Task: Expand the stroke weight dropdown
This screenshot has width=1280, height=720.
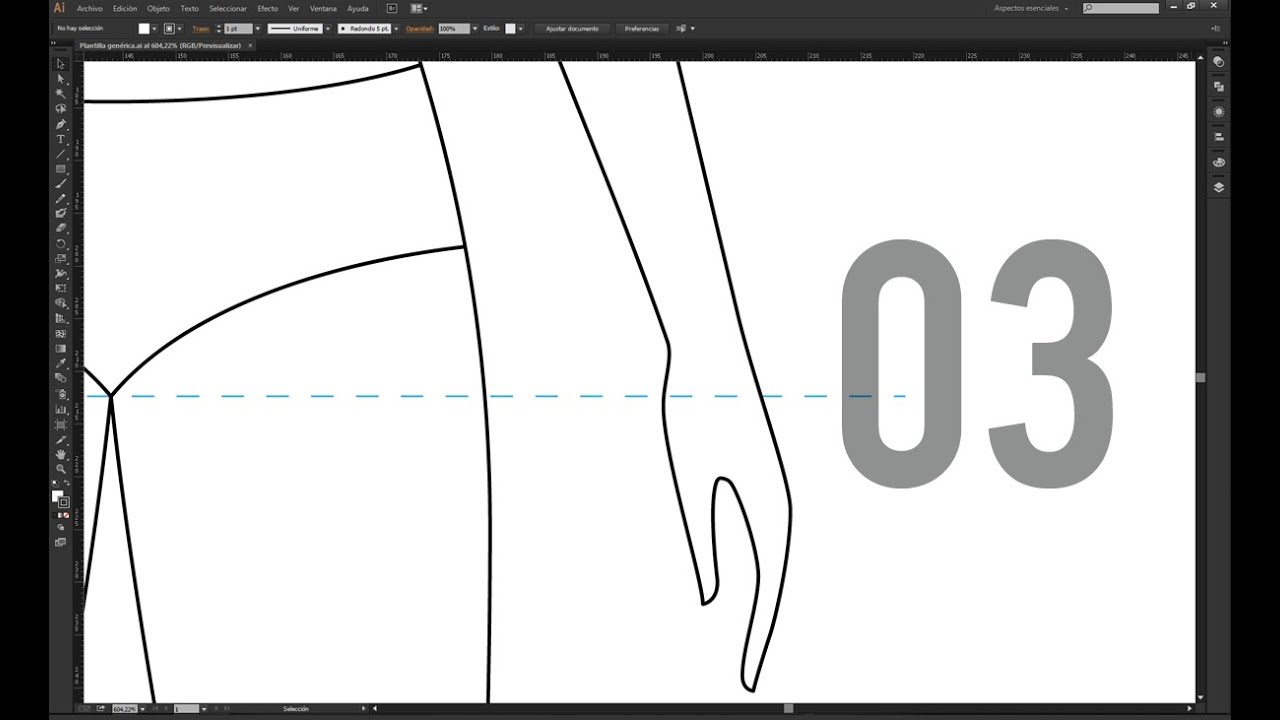Action: [258, 29]
